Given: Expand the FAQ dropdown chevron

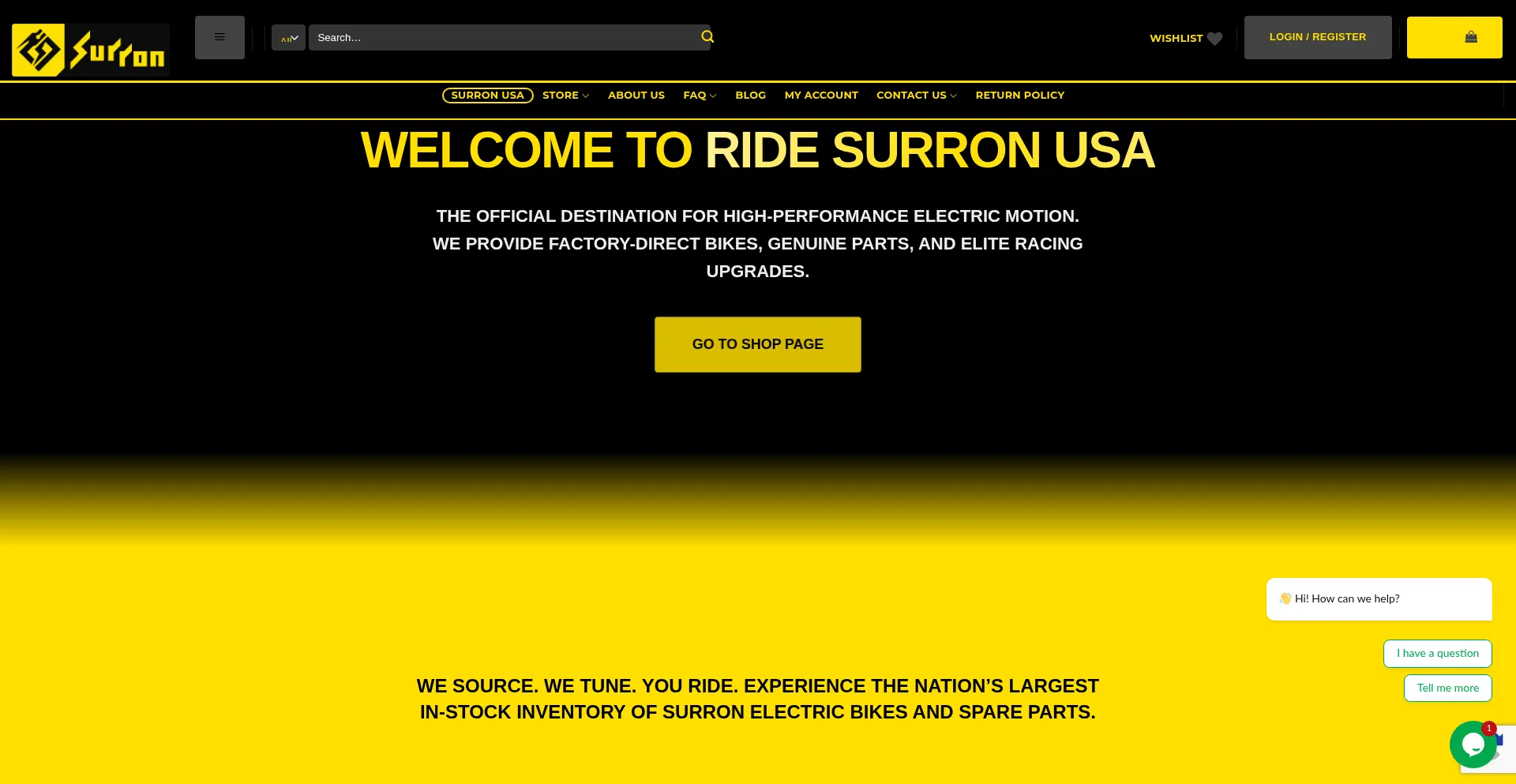Looking at the screenshot, I should tap(713, 96).
